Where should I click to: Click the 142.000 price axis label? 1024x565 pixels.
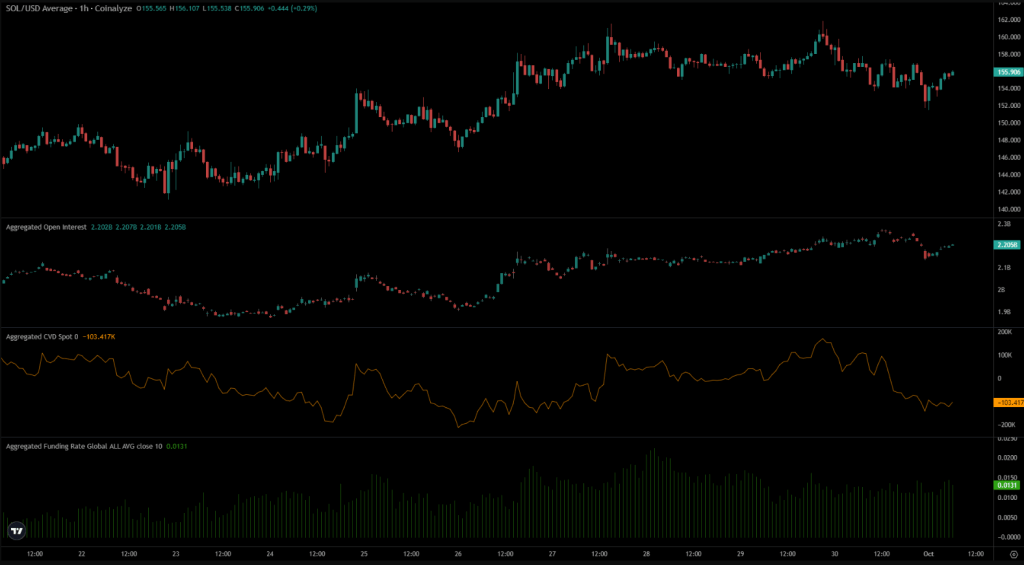click(x=1008, y=192)
